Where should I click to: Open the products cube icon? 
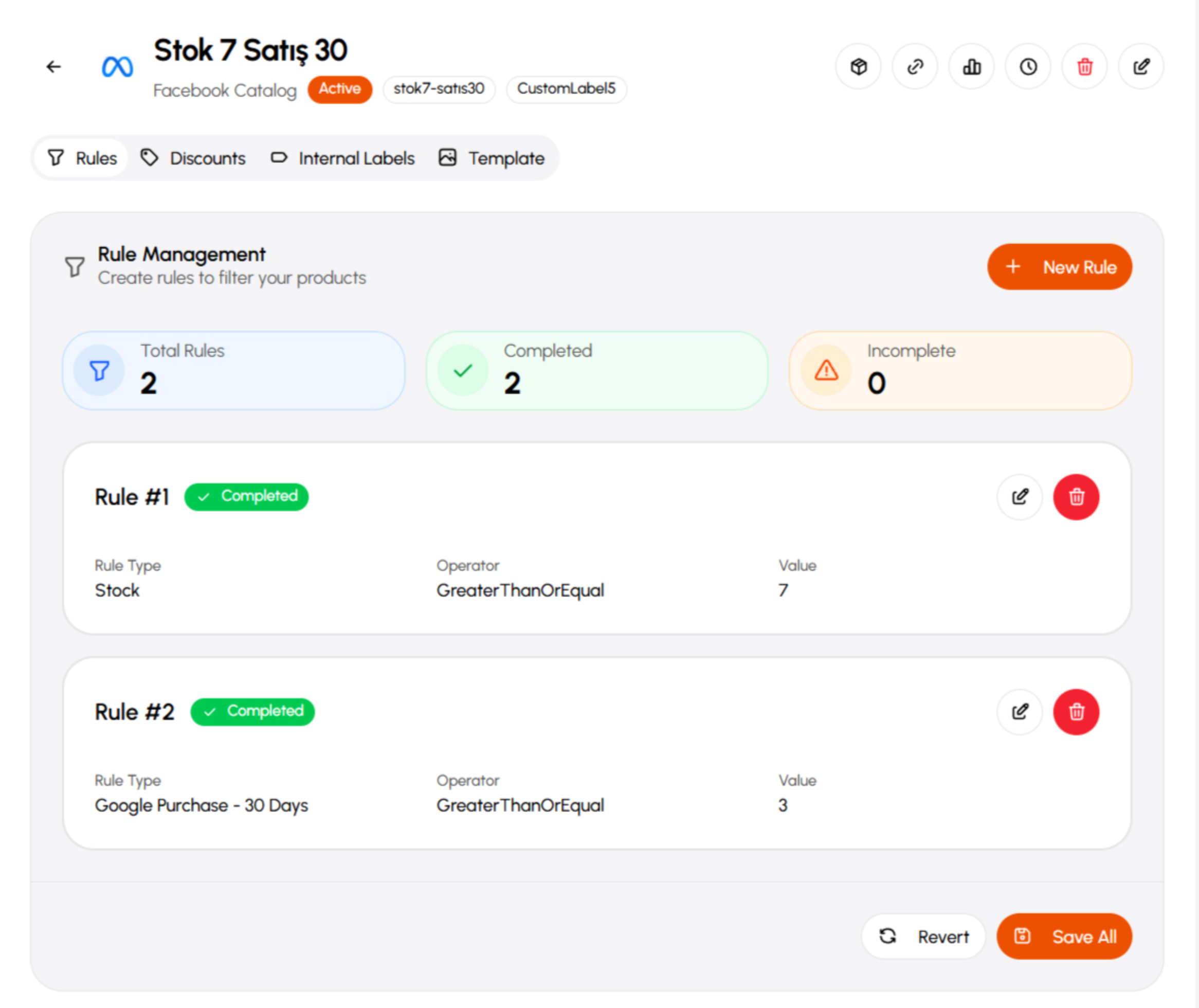(x=859, y=67)
